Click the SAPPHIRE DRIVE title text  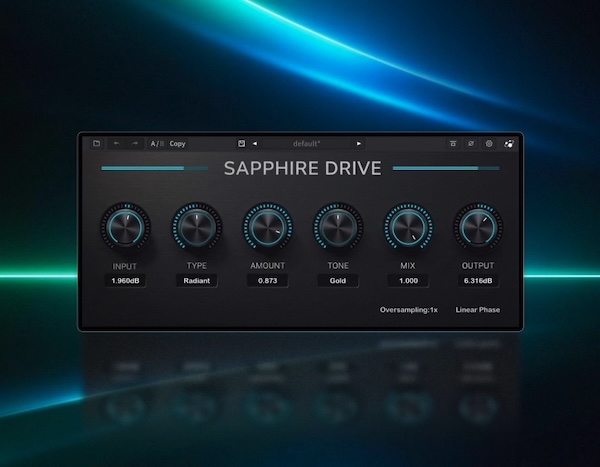[x=303, y=168]
